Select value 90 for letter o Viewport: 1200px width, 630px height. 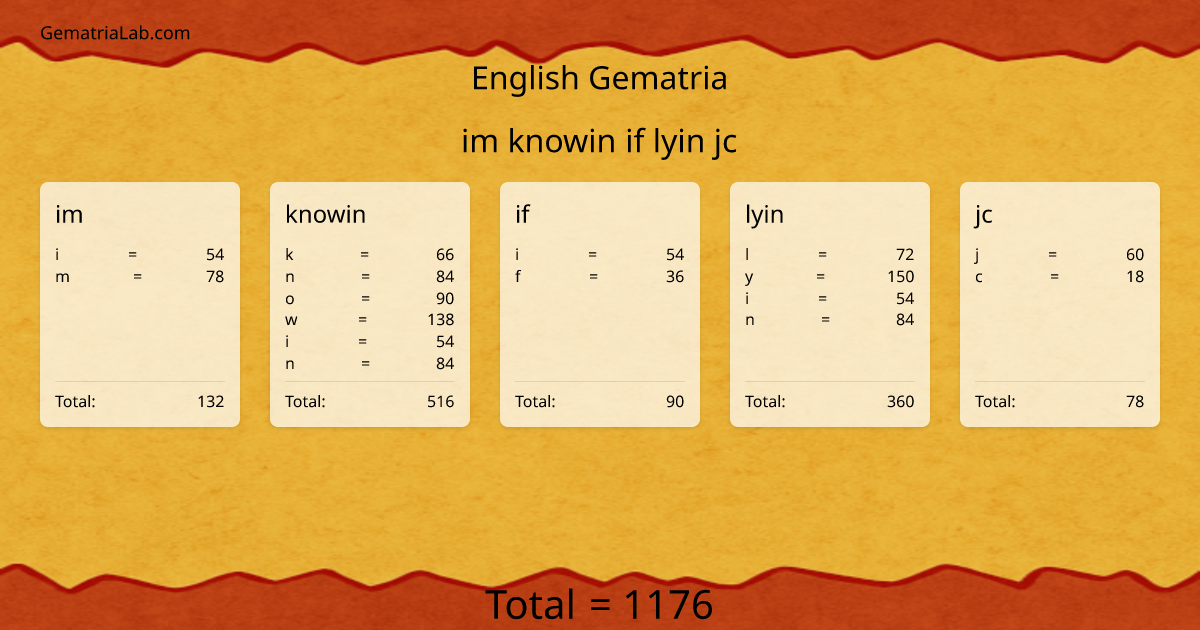[445, 299]
